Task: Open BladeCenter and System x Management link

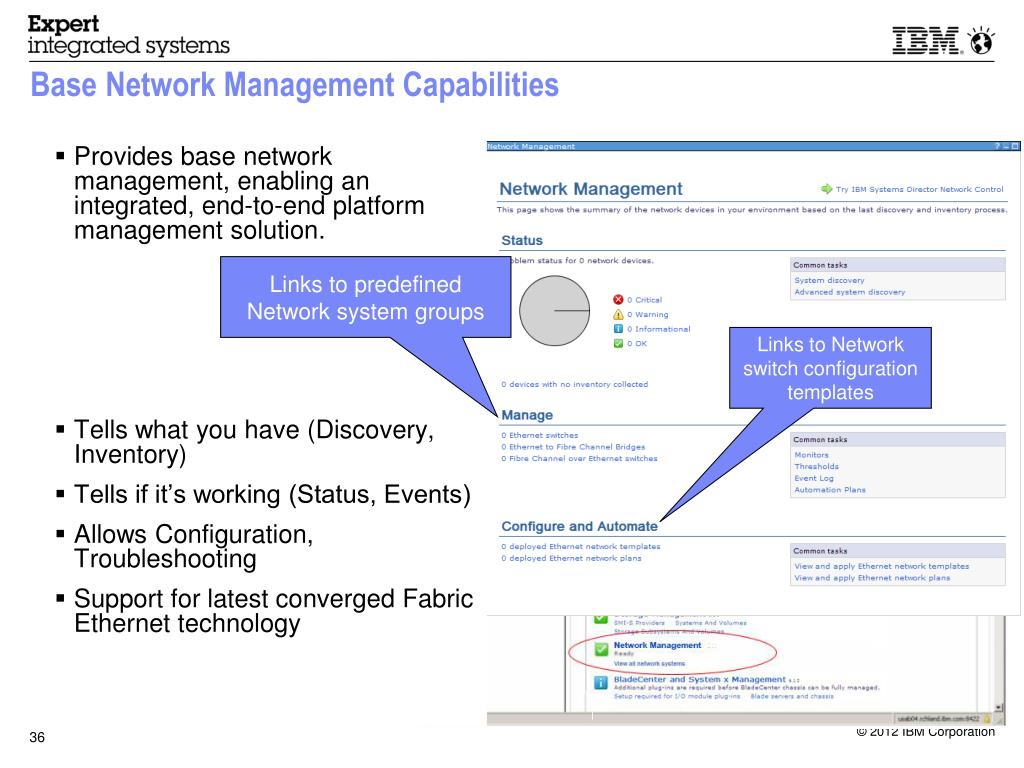Action: [x=699, y=679]
